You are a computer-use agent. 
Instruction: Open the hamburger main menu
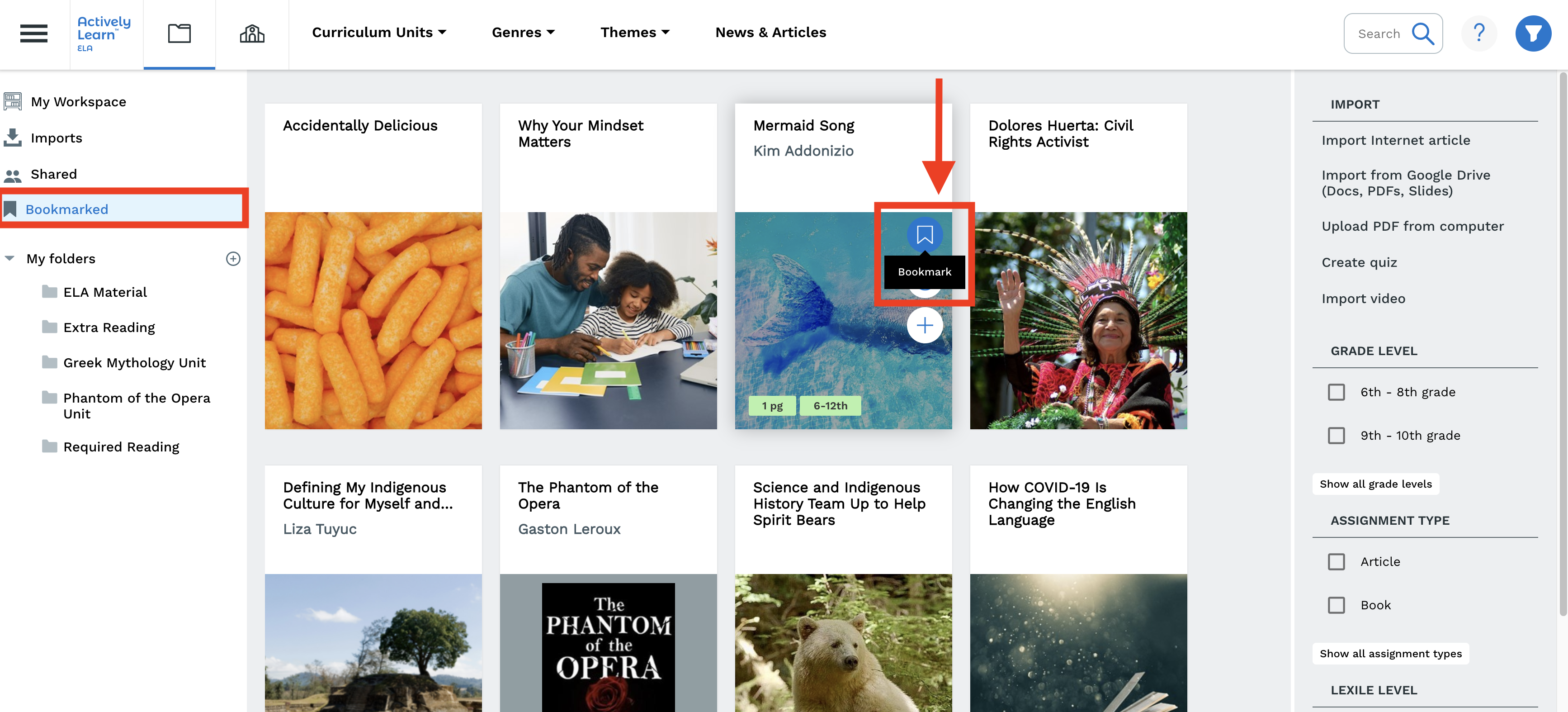tap(33, 33)
